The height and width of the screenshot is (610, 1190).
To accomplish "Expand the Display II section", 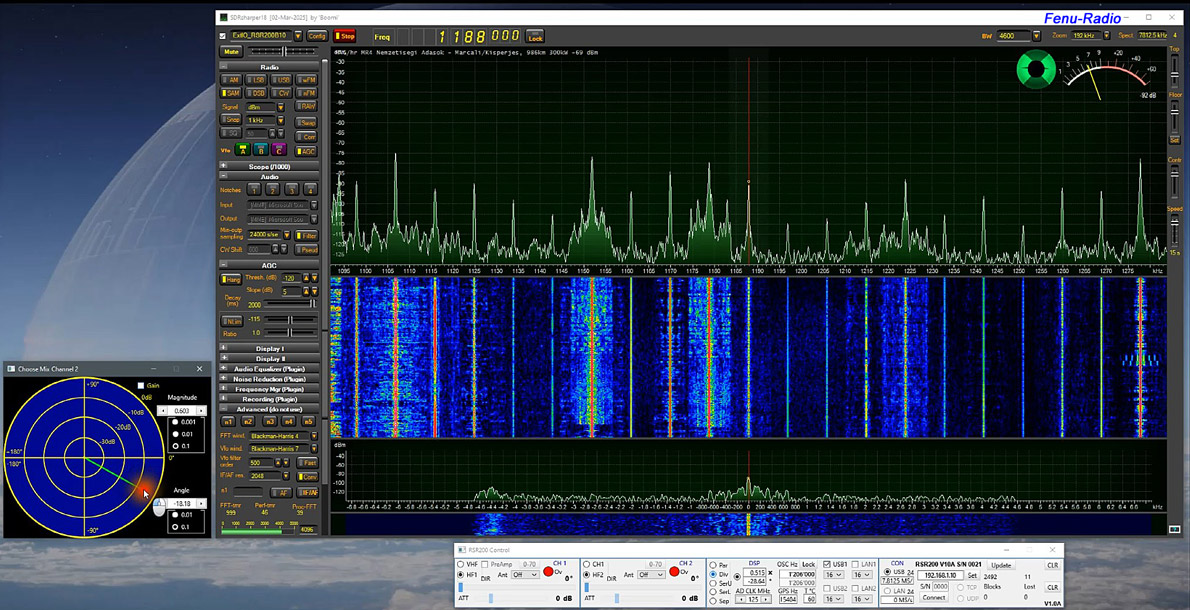I will pos(223,358).
